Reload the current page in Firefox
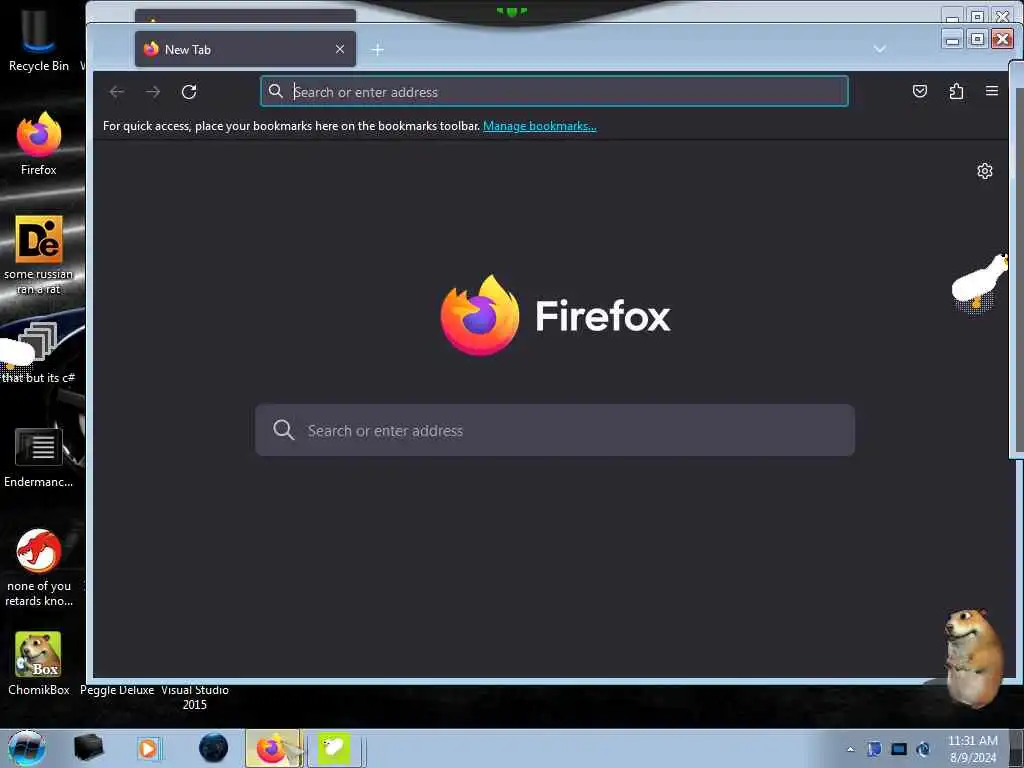The width and height of the screenshot is (1024, 768). [189, 92]
